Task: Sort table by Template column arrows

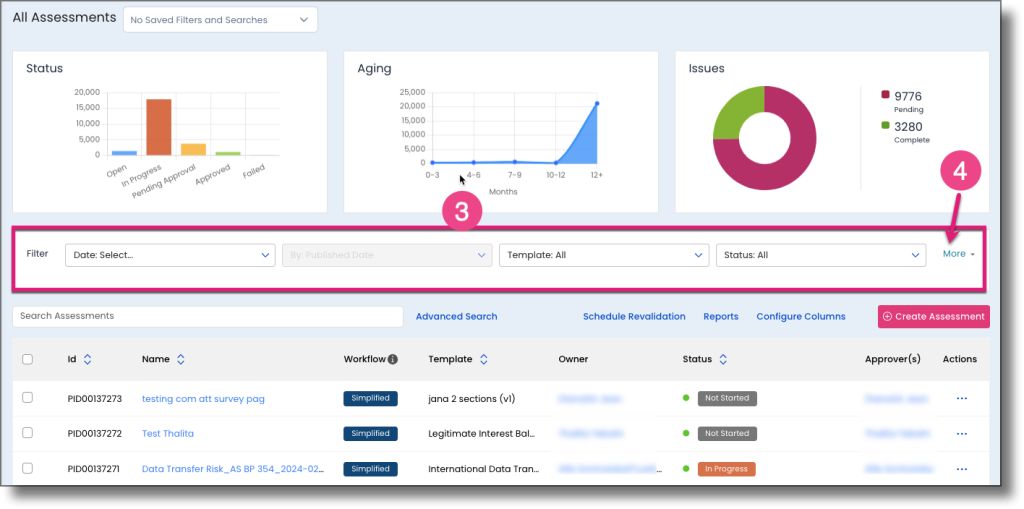Action: point(484,359)
